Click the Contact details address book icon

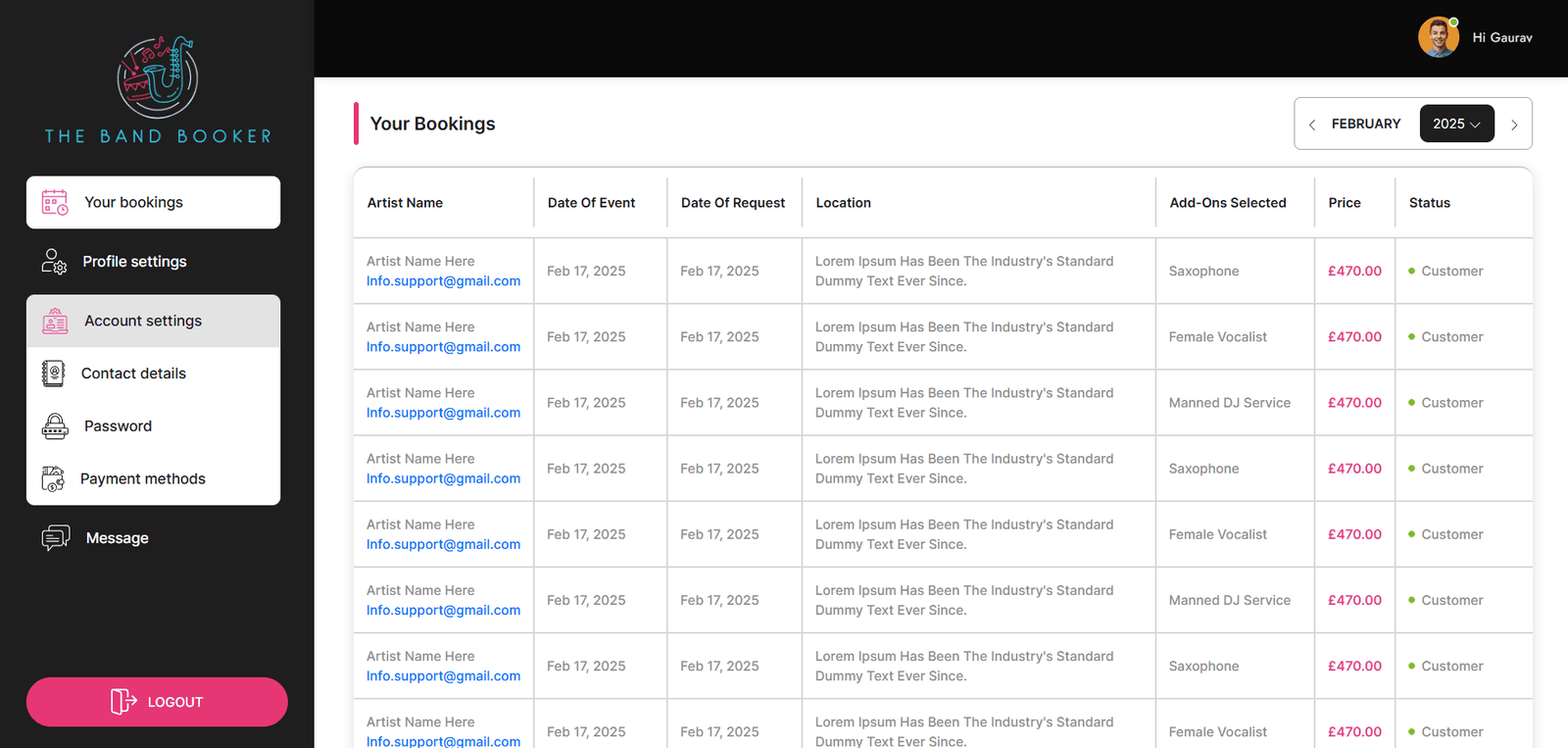pyautogui.click(x=54, y=374)
